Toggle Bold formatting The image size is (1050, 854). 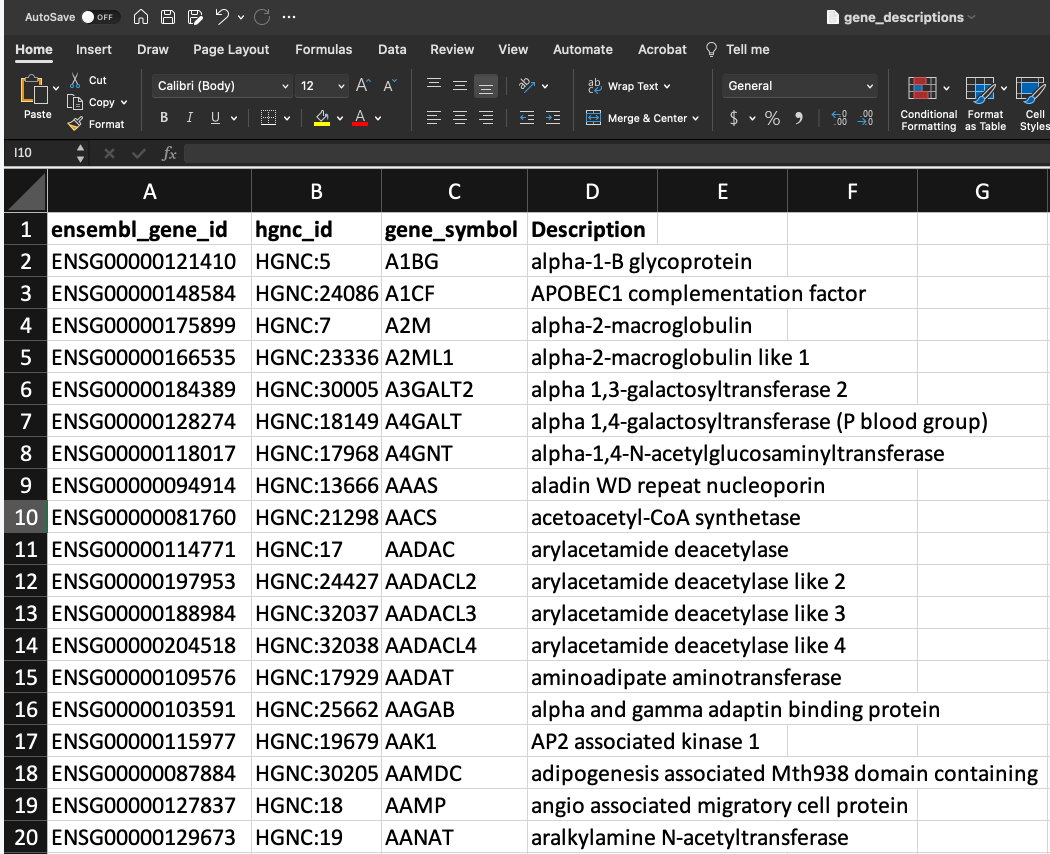click(164, 118)
